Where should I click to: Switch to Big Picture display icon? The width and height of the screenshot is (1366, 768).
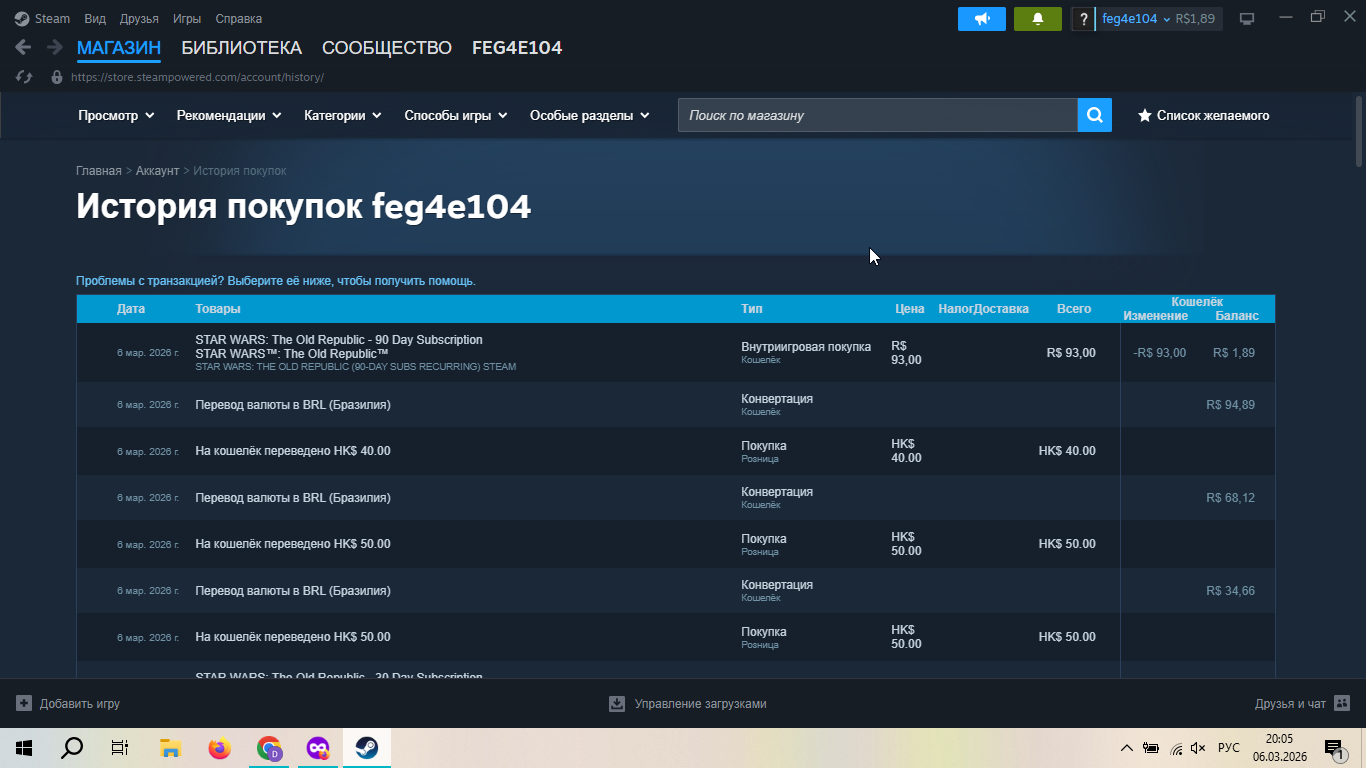[x=1247, y=19]
